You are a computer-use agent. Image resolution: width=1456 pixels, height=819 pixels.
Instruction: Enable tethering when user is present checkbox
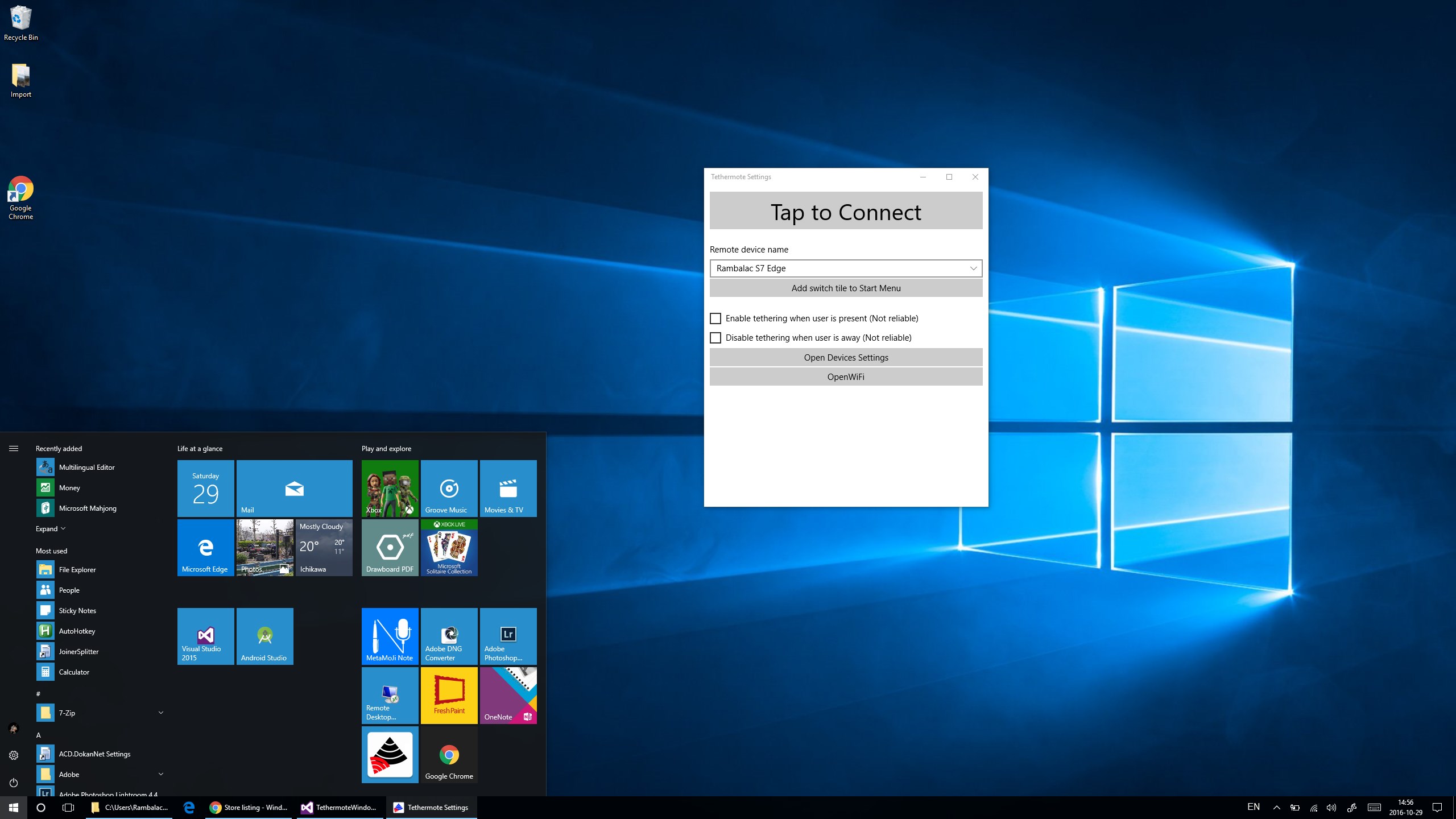click(715, 318)
